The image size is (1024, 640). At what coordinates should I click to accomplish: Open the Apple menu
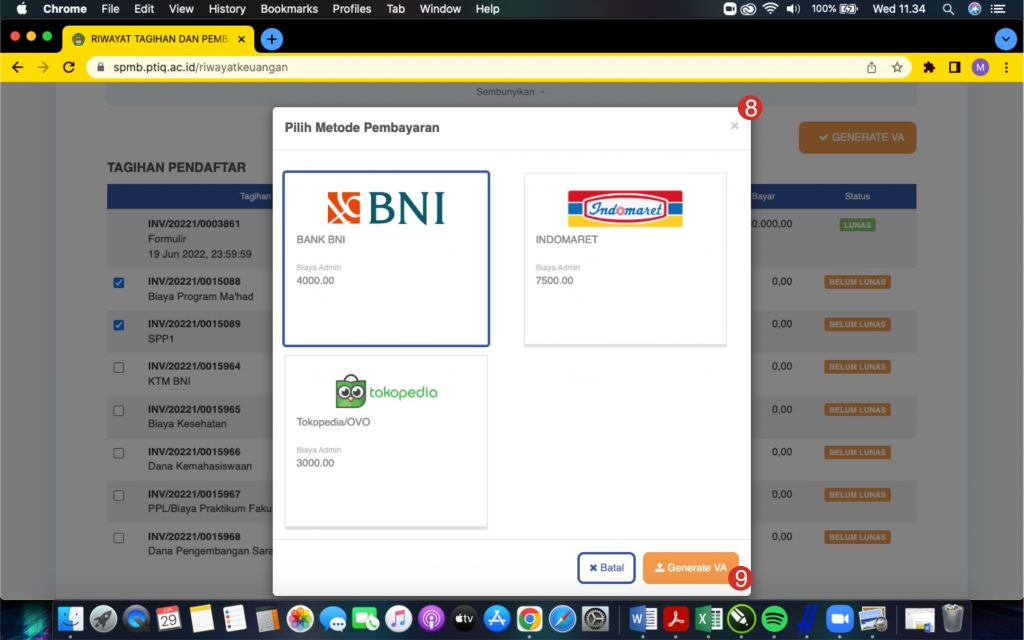pyautogui.click(x=22, y=9)
